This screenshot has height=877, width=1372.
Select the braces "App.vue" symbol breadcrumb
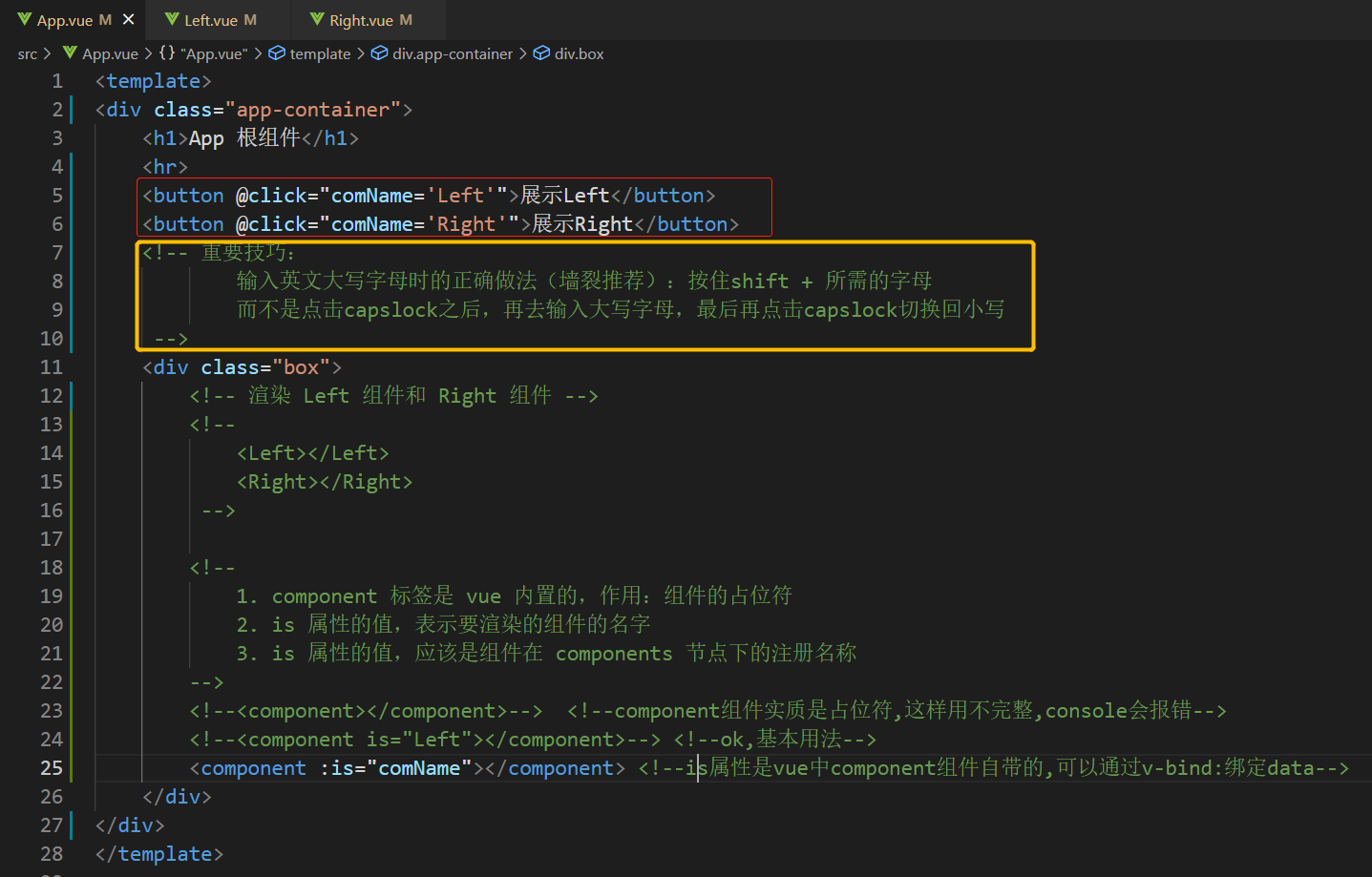(203, 54)
